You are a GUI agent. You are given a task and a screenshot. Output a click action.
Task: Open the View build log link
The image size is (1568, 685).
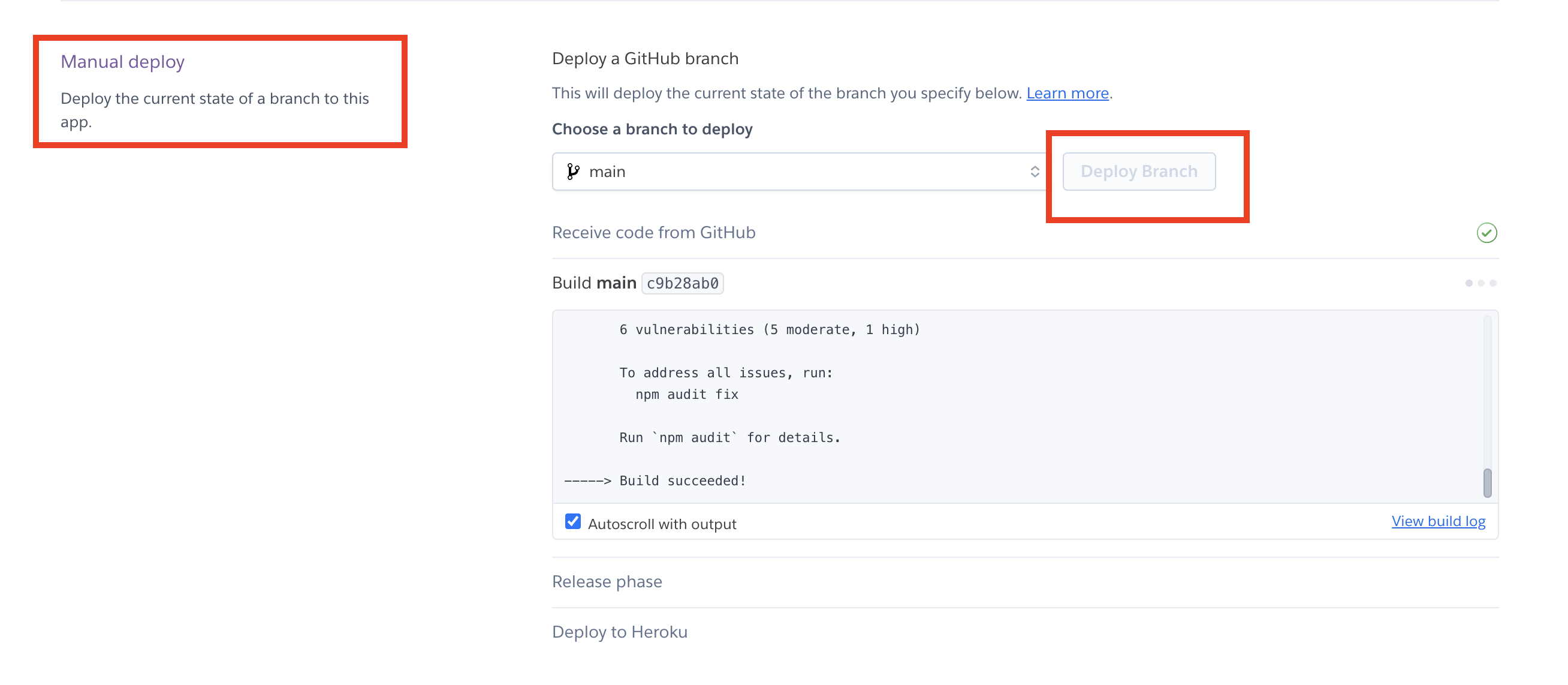click(1439, 521)
